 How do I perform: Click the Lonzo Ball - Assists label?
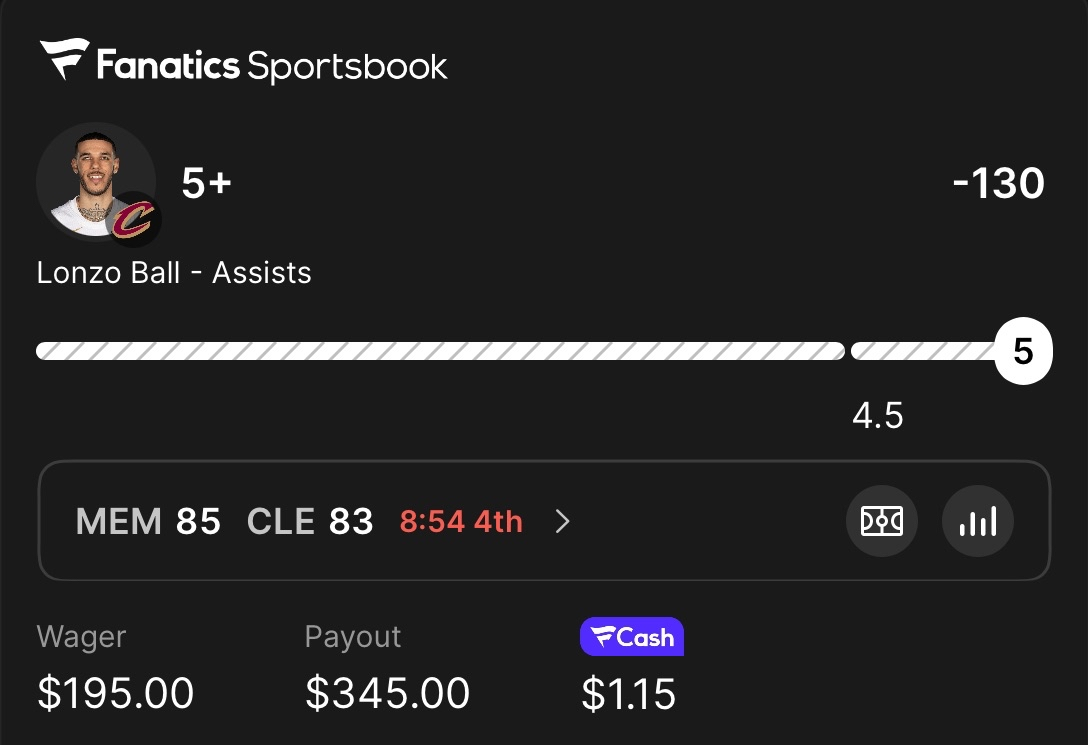click(x=174, y=273)
